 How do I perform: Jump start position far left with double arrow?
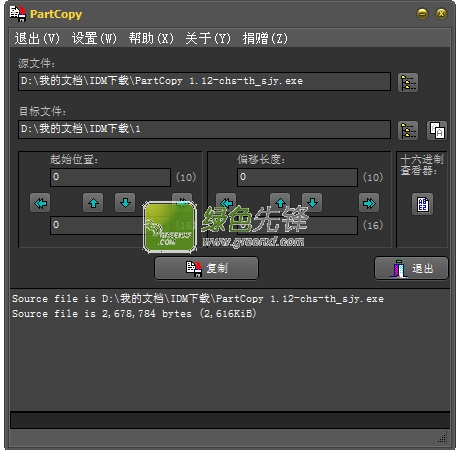click(40, 203)
